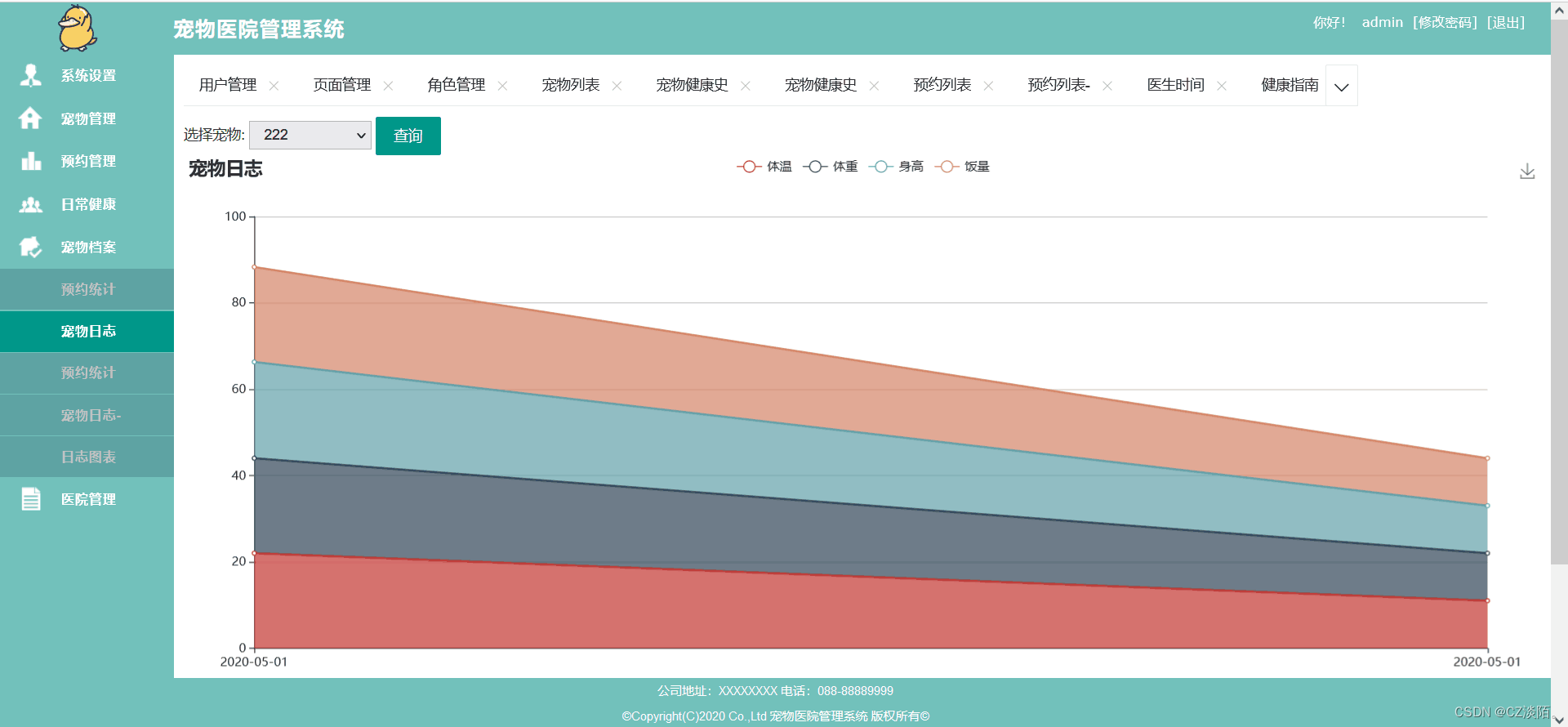Screen dimensions: 1568x727
Task: Close the 宠物列表 tab
Action: coord(617,86)
